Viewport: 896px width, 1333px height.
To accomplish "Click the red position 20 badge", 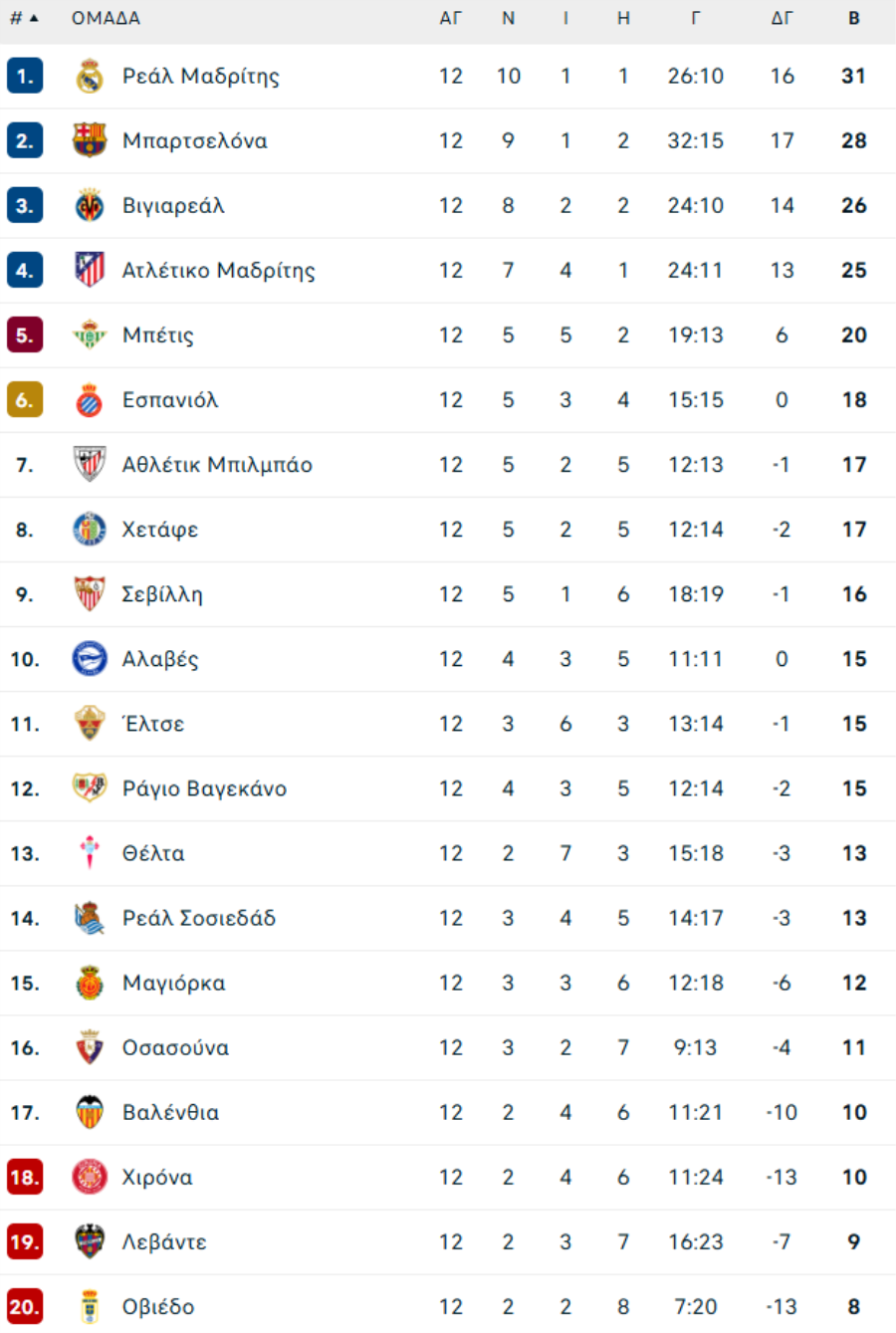I will tap(24, 1306).
